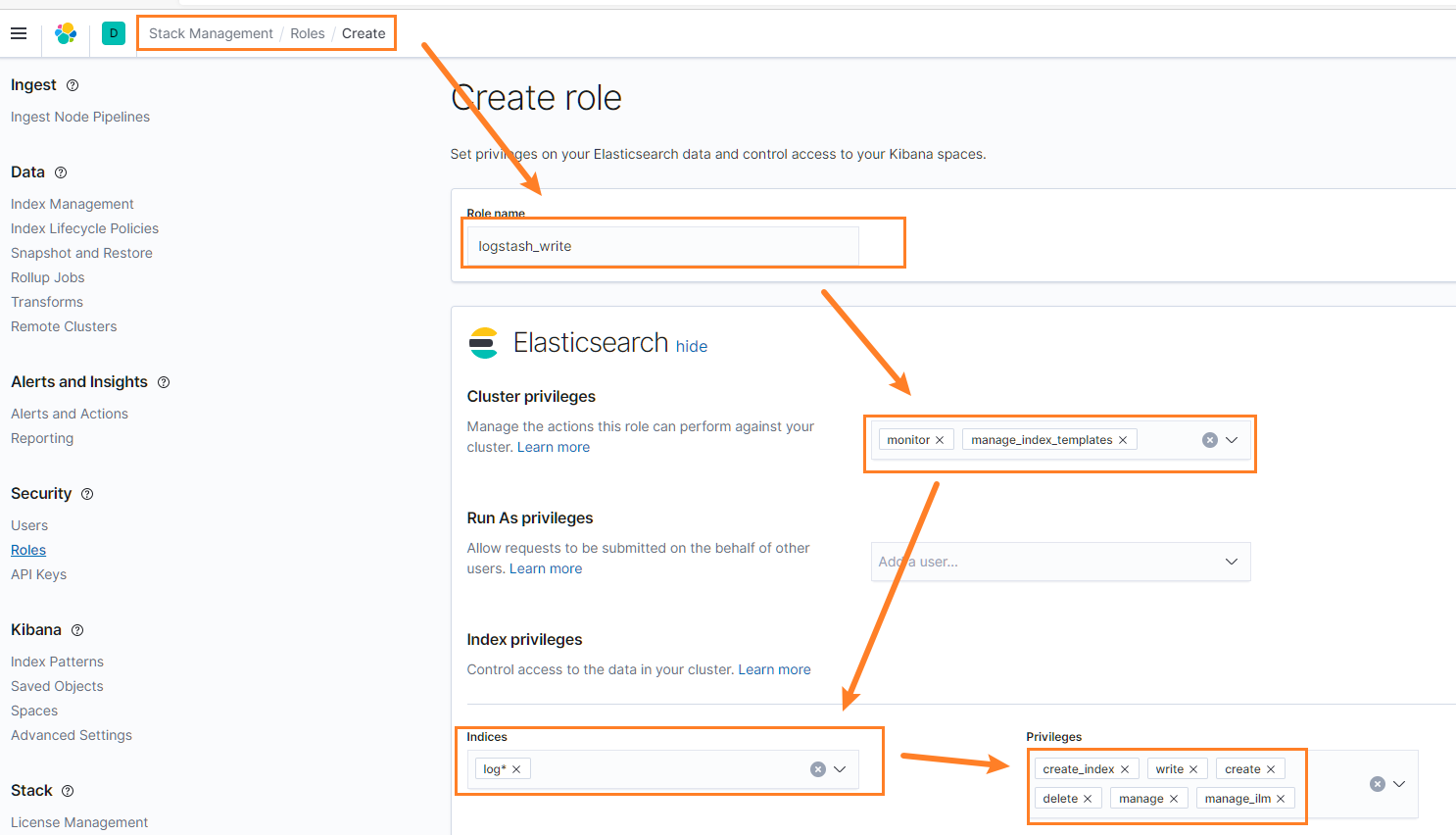Open Index Management in the sidebar
Screen dimensions: 1456x835
[x=73, y=204]
